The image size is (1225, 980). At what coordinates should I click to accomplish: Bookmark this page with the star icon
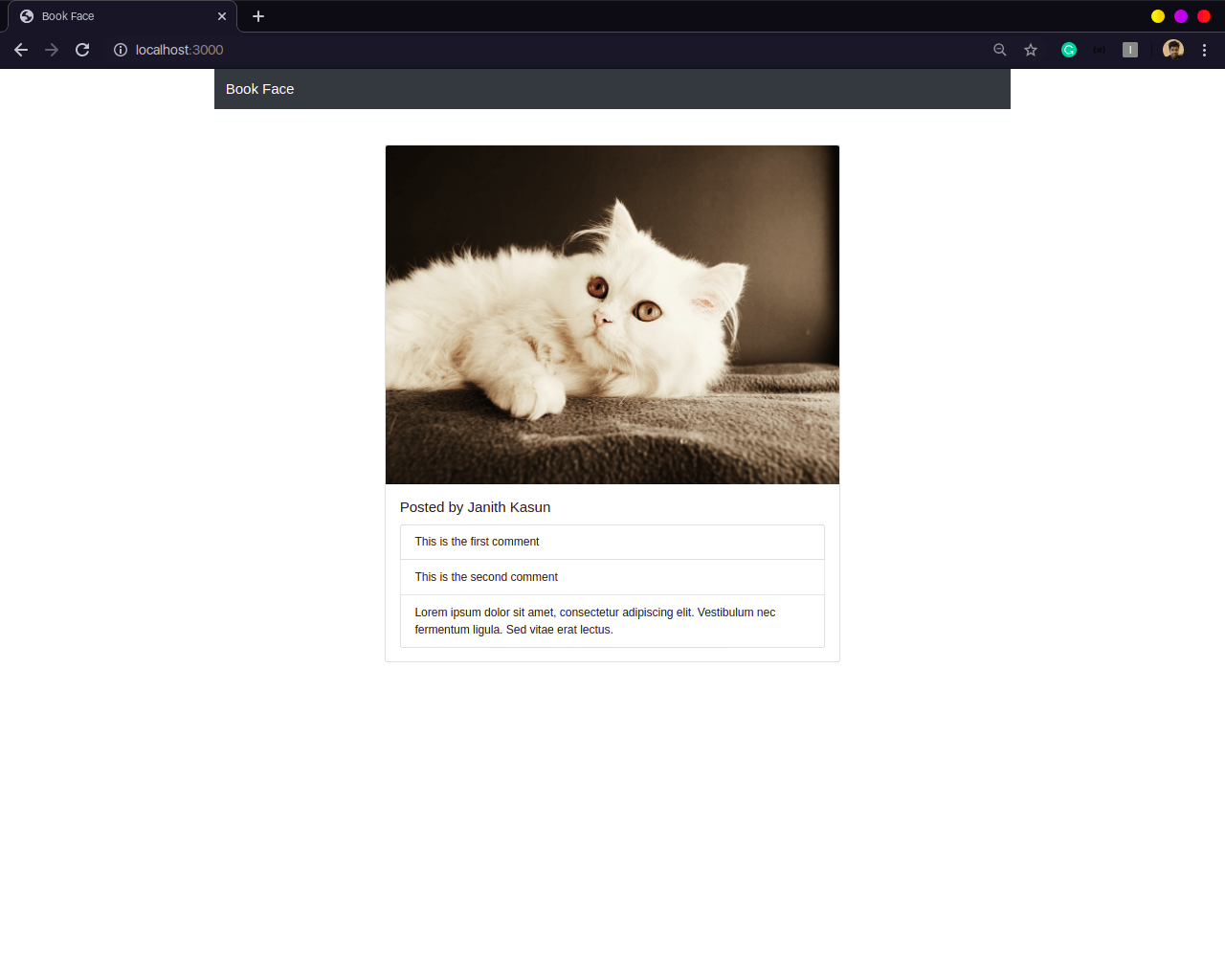point(1030,50)
